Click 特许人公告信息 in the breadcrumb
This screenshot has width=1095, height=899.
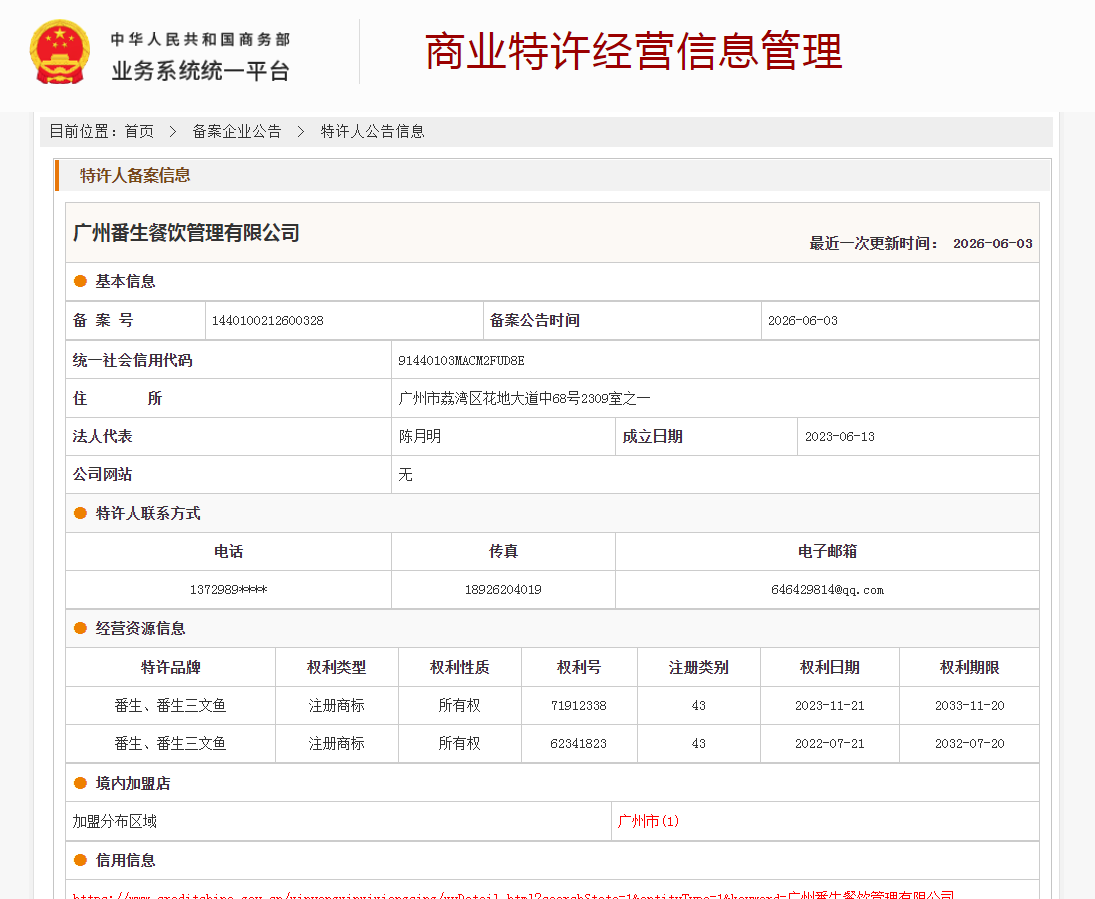coord(372,131)
